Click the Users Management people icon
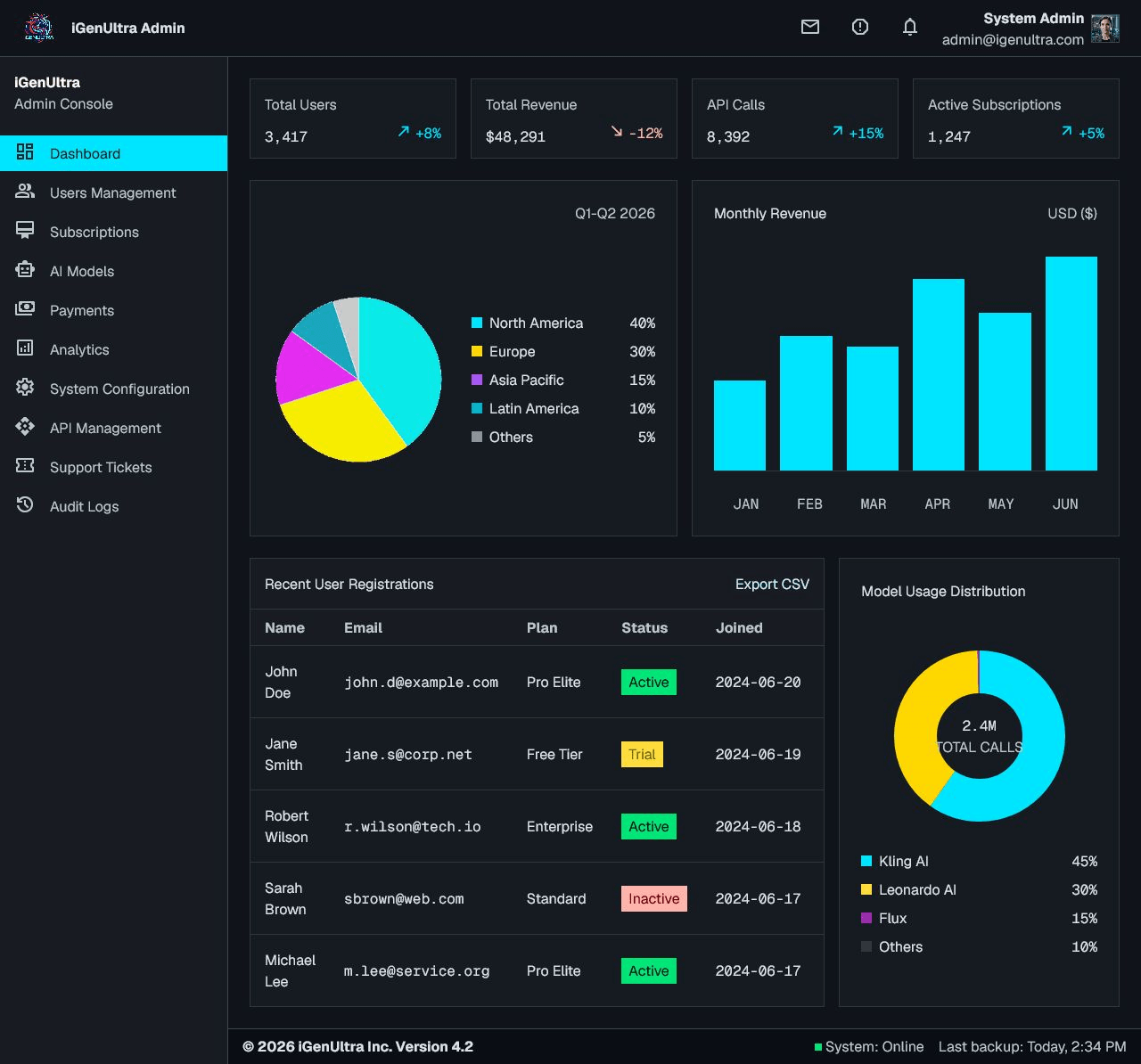1141x1064 pixels. click(25, 192)
